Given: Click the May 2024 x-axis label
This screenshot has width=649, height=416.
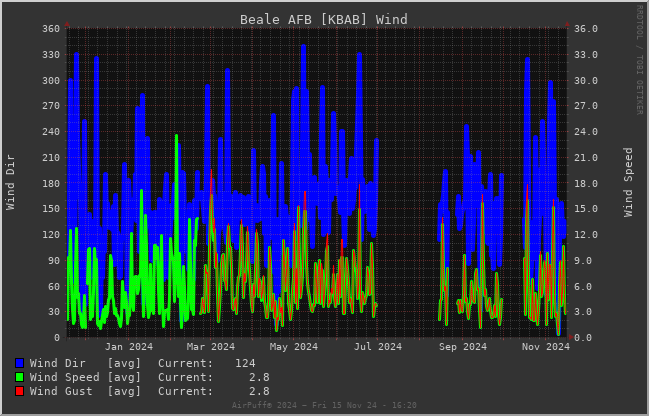Looking at the screenshot, I should click(x=294, y=347).
